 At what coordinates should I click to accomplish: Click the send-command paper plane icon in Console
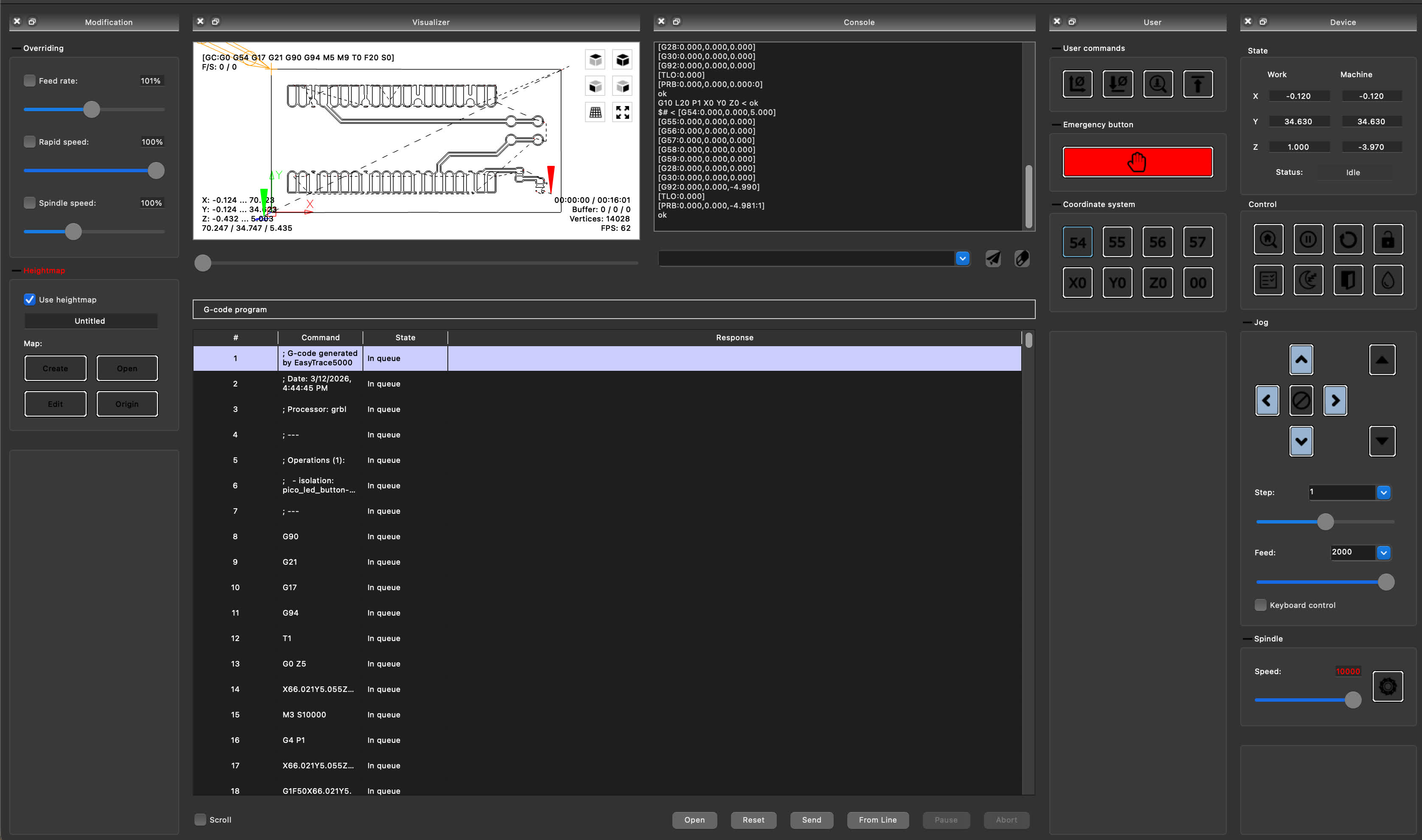click(x=993, y=259)
